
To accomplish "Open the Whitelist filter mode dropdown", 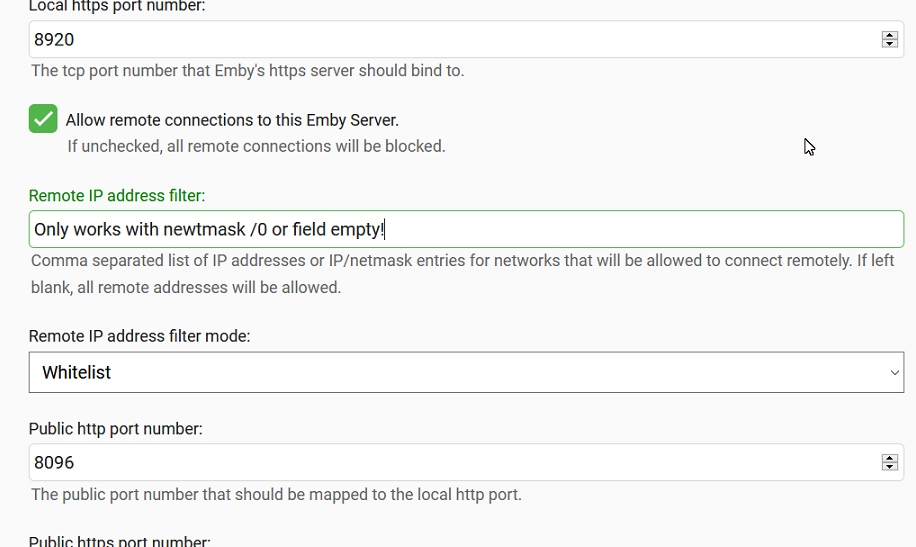I will (x=465, y=372).
